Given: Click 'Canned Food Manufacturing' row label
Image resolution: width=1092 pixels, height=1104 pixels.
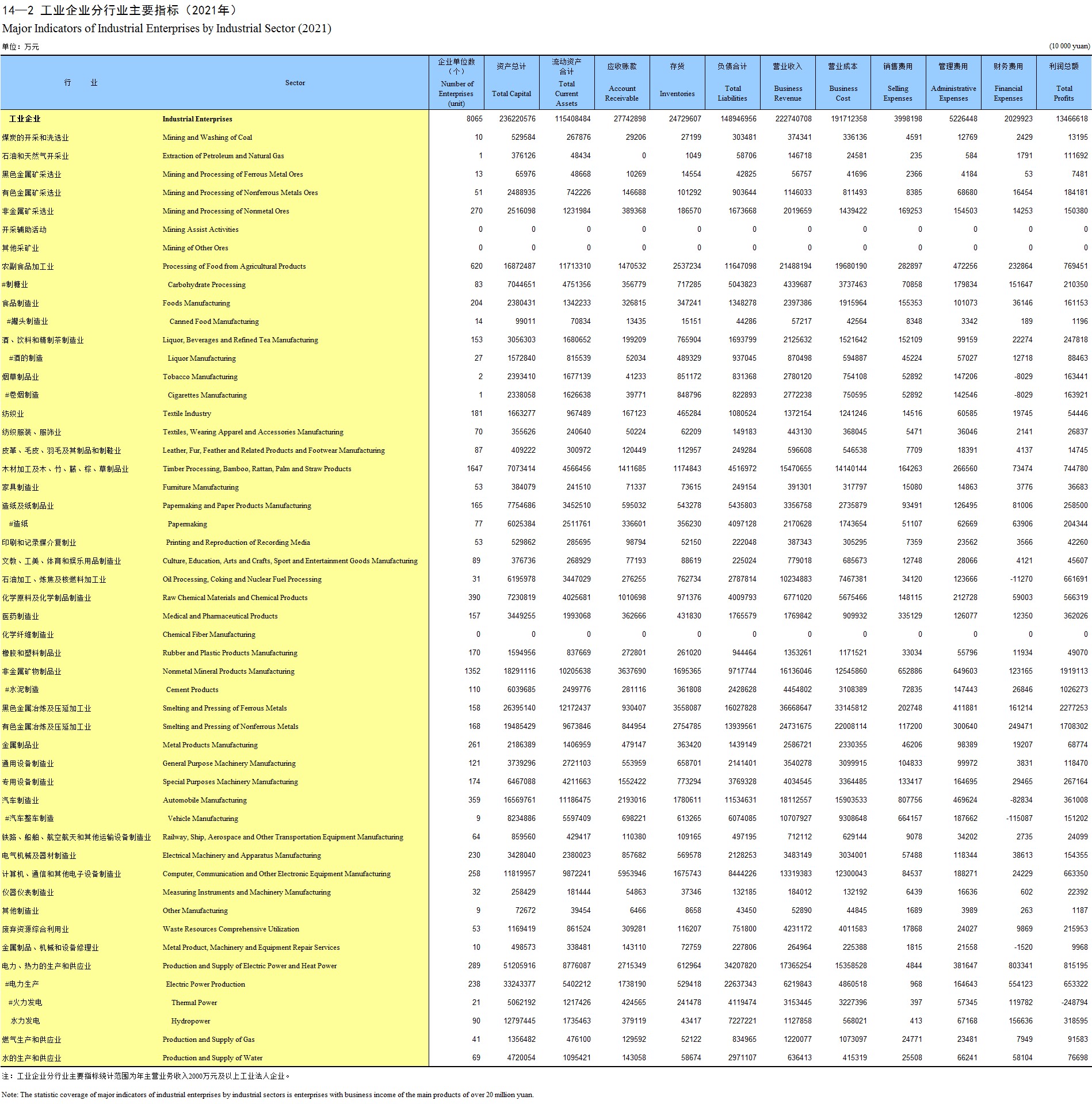Looking at the screenshot, I should click(214, 322).
